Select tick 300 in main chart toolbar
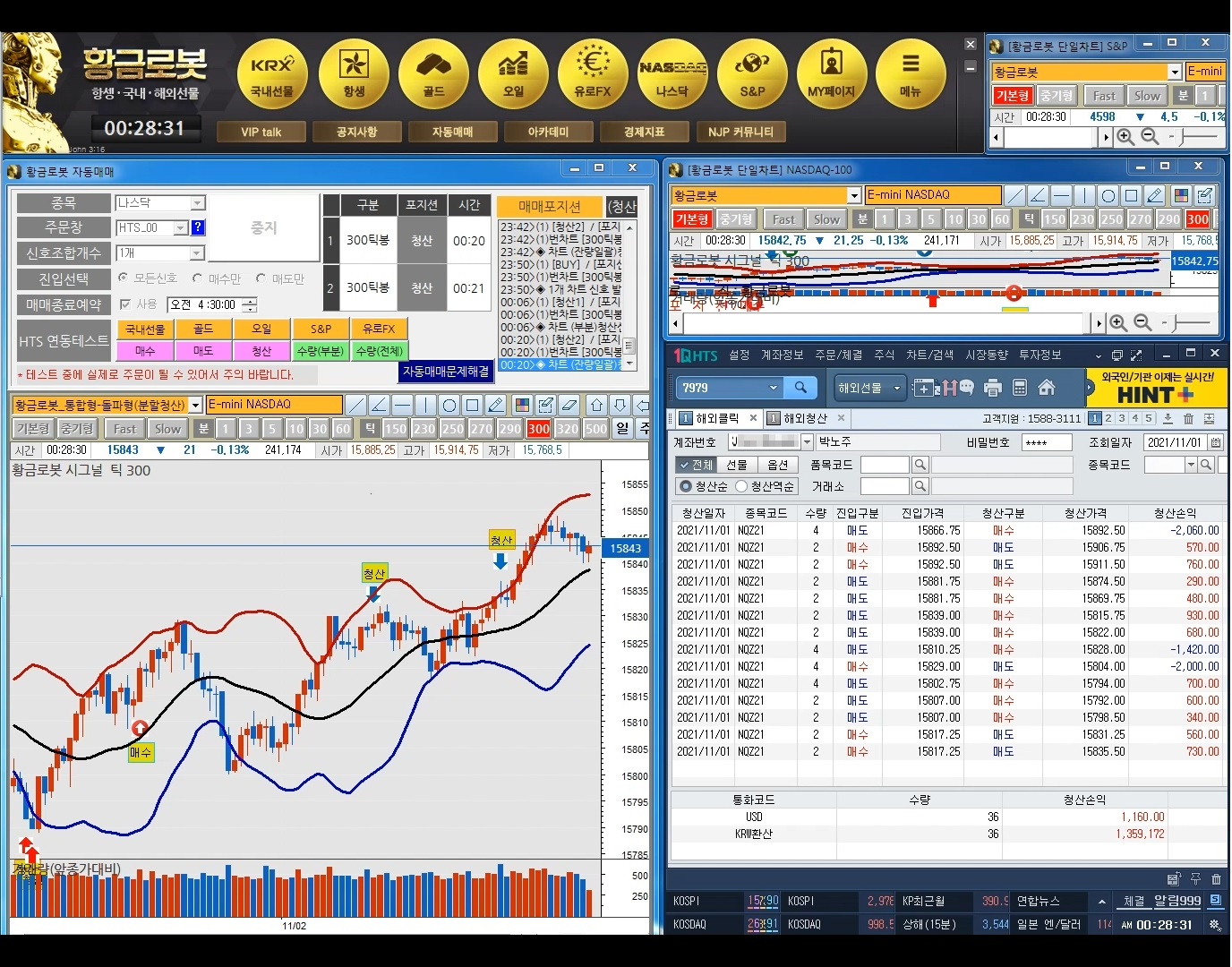Image resolution: width=1232 pixels, height=967 pixels. [x=539, y=429]
